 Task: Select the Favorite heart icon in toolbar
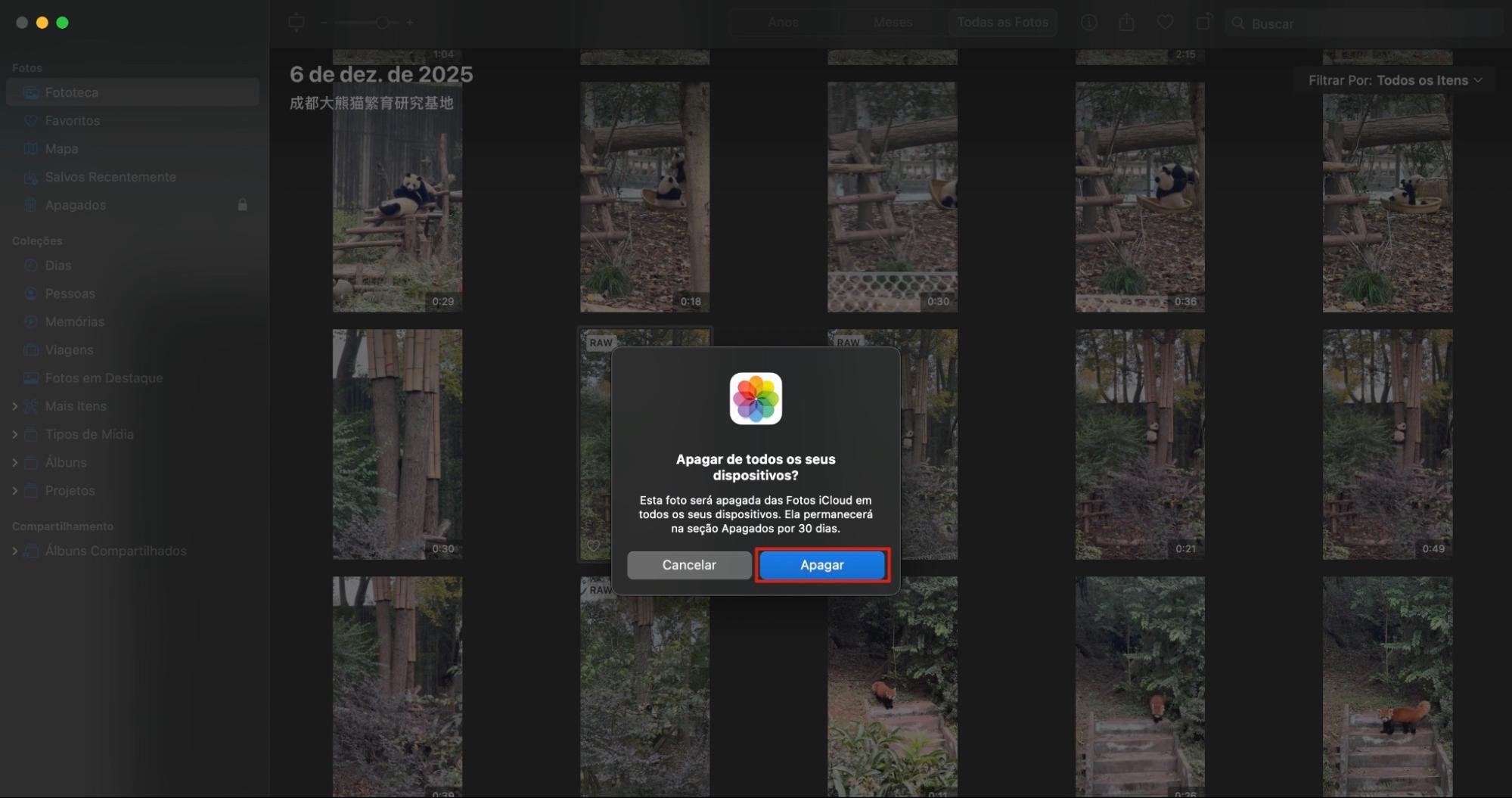pos(1164,22)
